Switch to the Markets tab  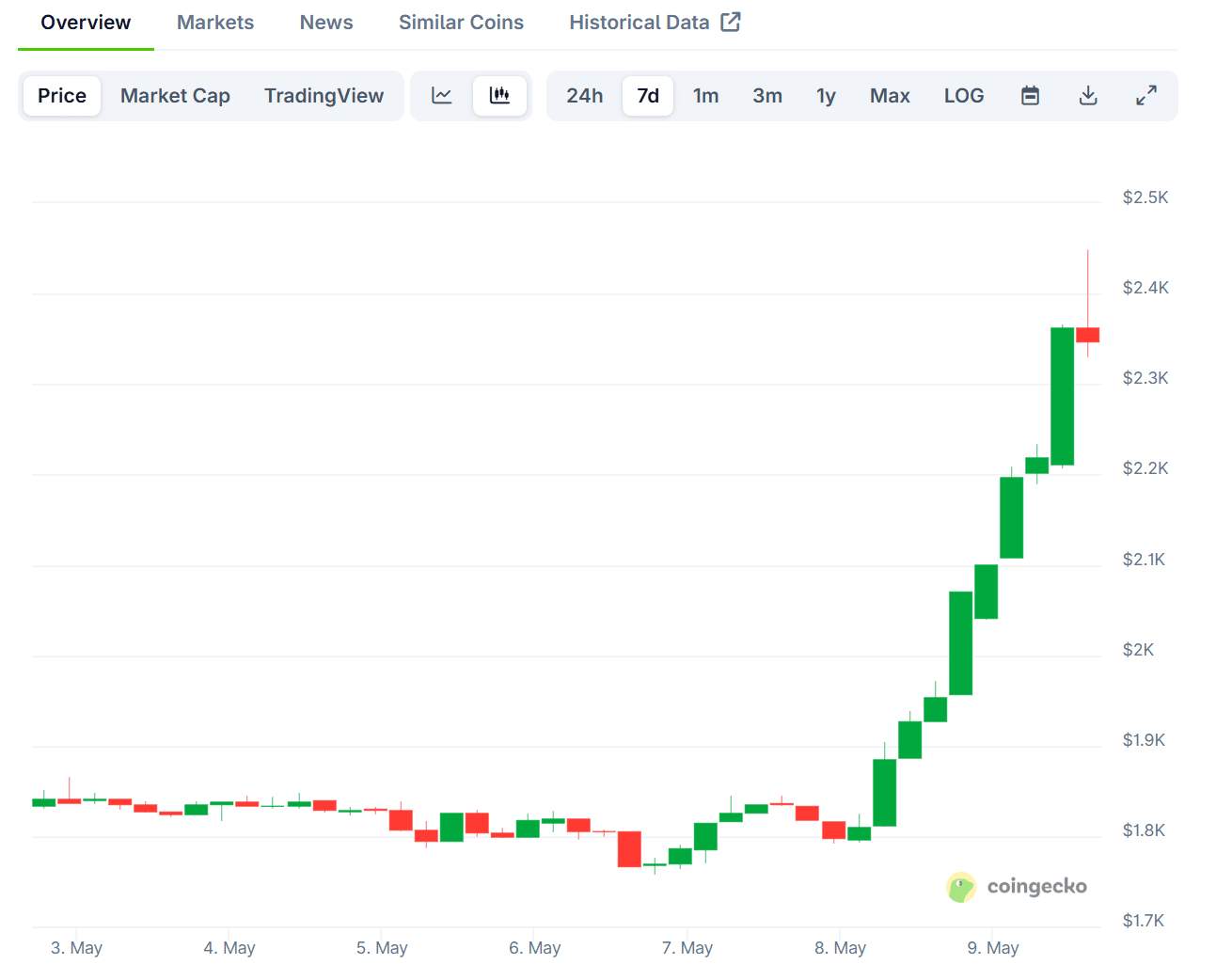coord(215,22)
